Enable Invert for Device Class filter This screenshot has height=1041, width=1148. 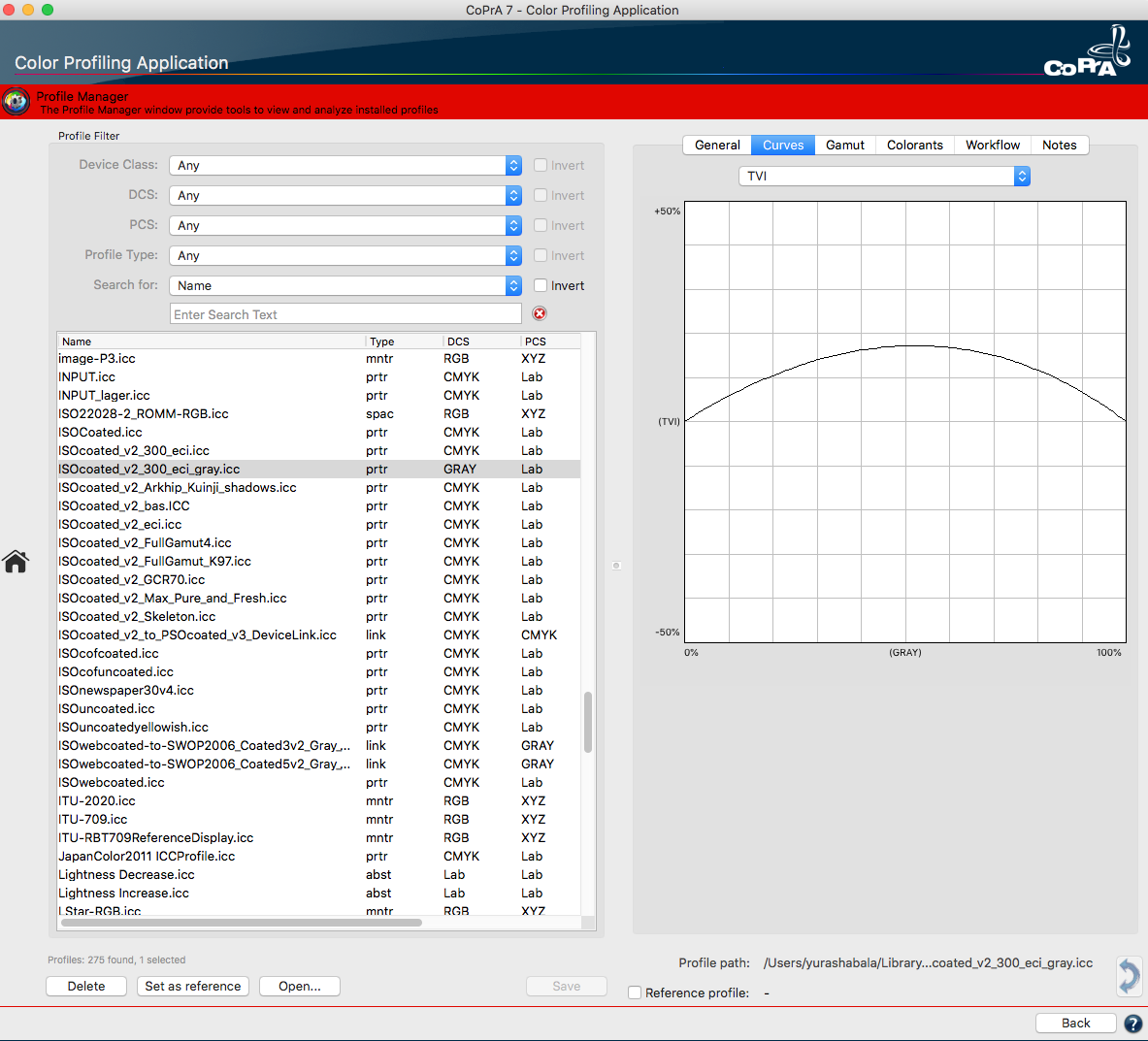click(x=541, y=165)
